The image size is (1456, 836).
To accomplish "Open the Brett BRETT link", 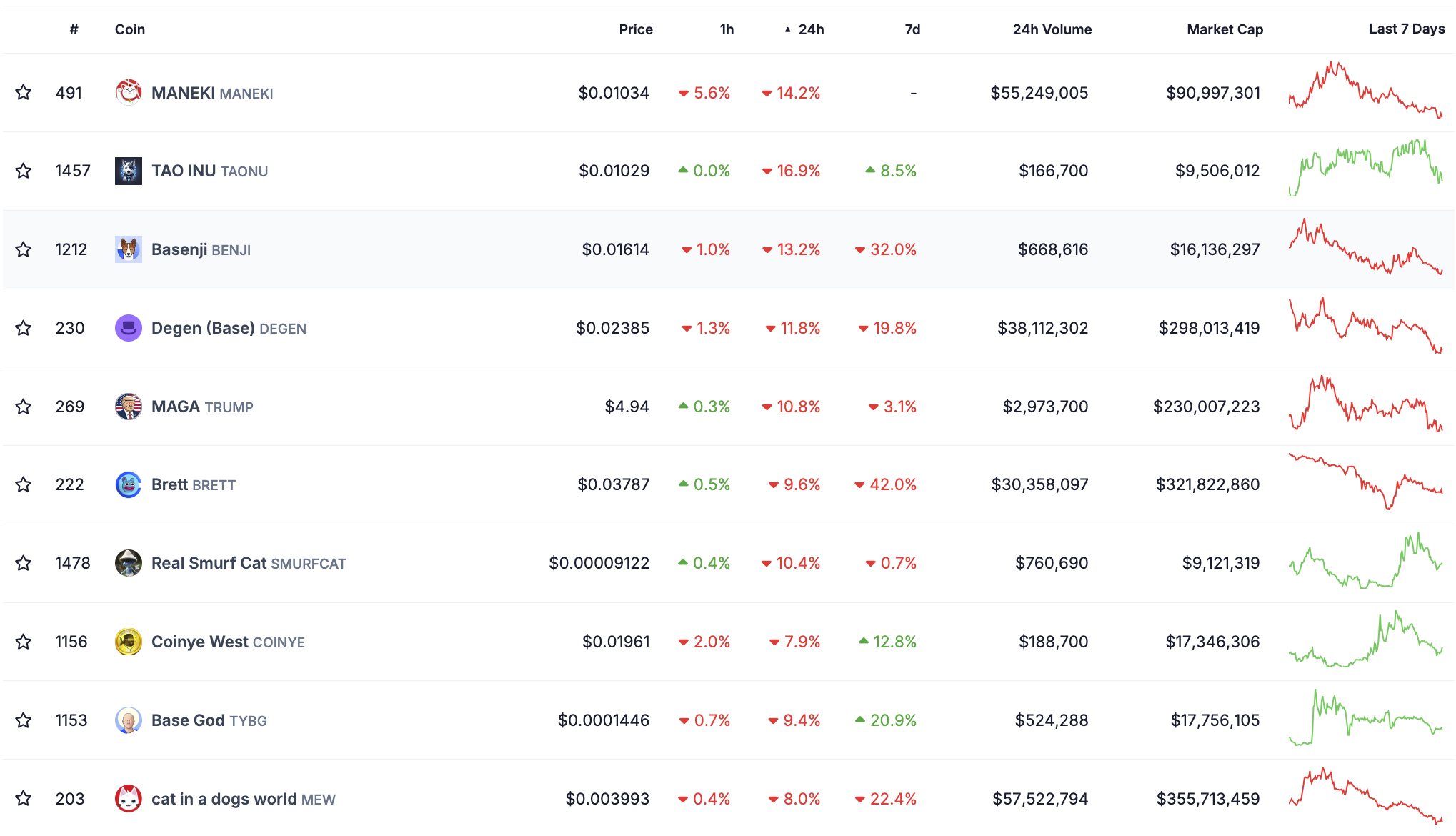I will pyautogui.click(x=193, y=484).
